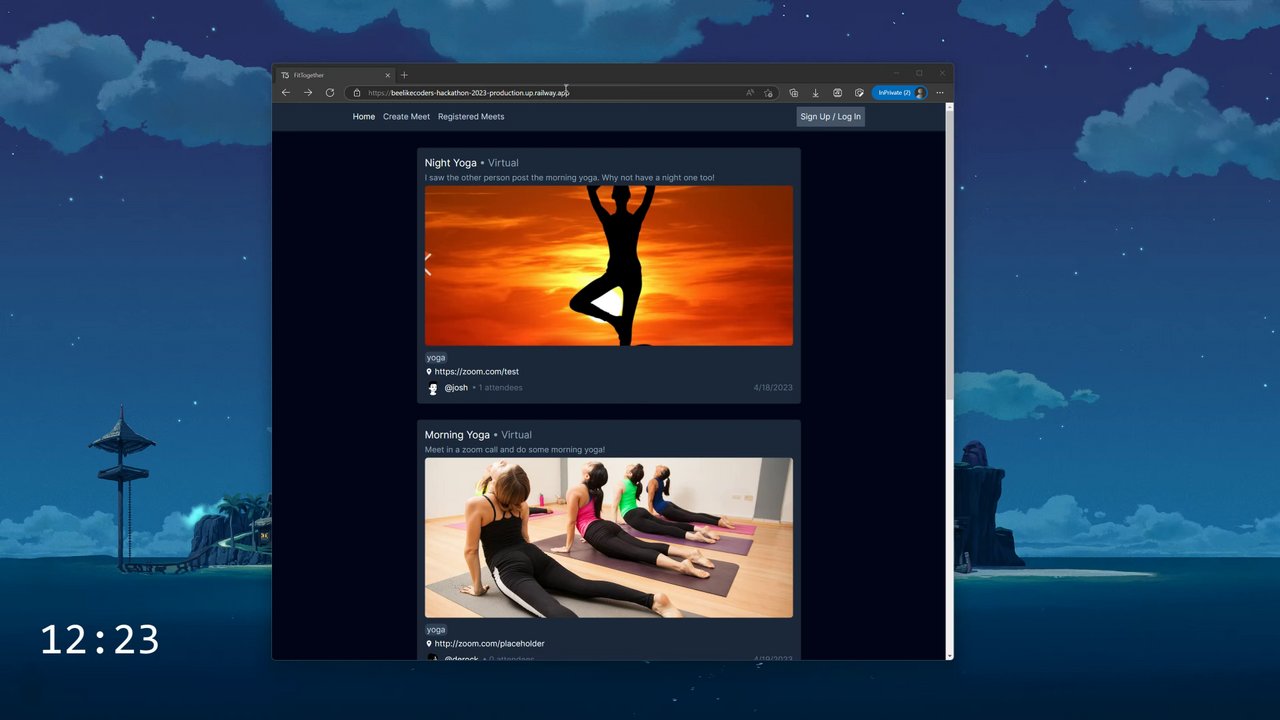Viewport: 1280px width, 720px height.
Task: Open the Read aloud icon in address bar
Action: click(x=750, y=93)
